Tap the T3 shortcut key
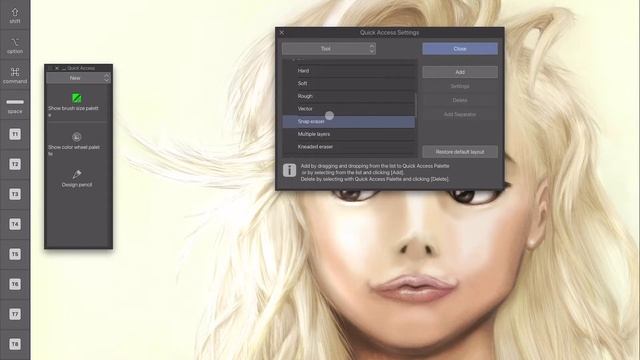Image resolution: width=640 pixels, height=360 pixels. (15, 194)
